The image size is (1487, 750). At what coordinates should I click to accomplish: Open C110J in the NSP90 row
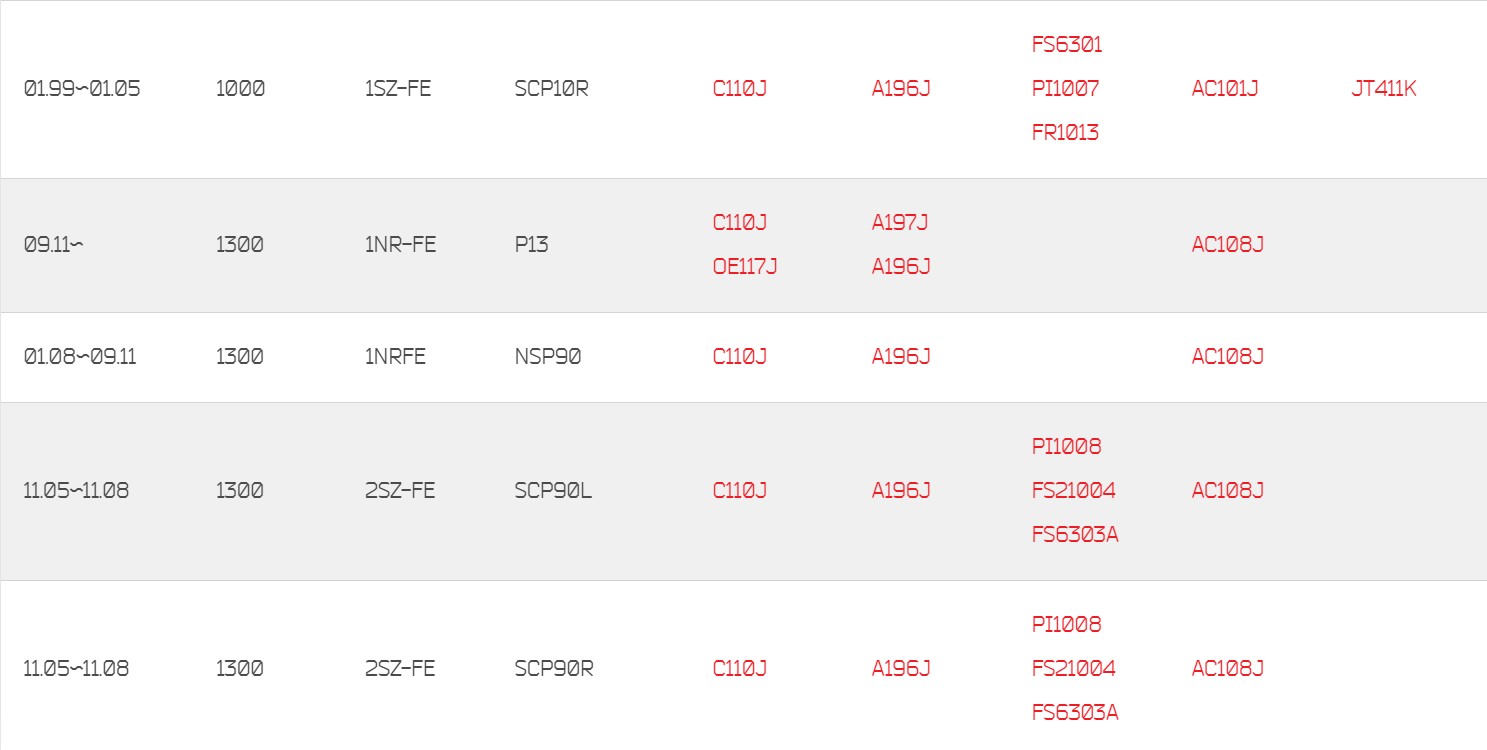pyautogui.click(x=740, y=356)
